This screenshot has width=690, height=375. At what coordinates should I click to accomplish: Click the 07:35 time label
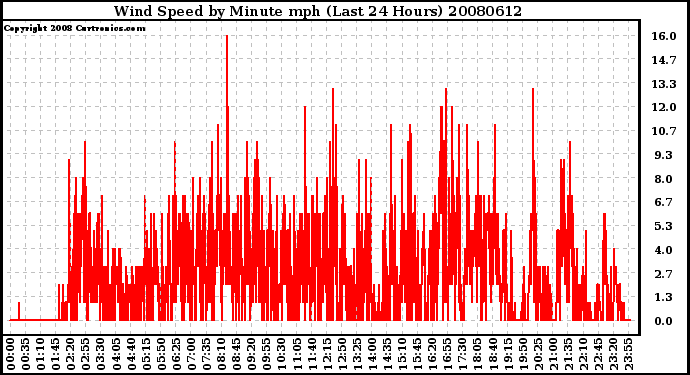pyautogui.click(x=206, y=355)
